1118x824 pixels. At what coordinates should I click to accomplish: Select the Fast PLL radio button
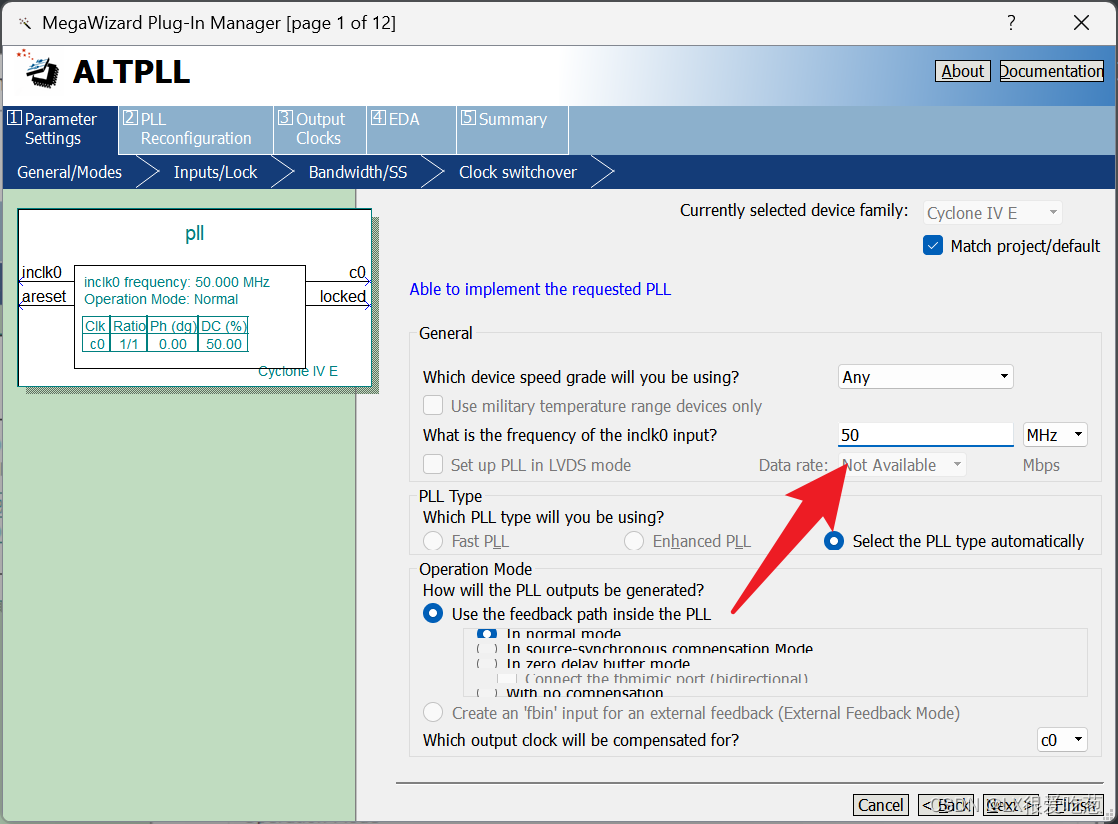coord(433,541)
